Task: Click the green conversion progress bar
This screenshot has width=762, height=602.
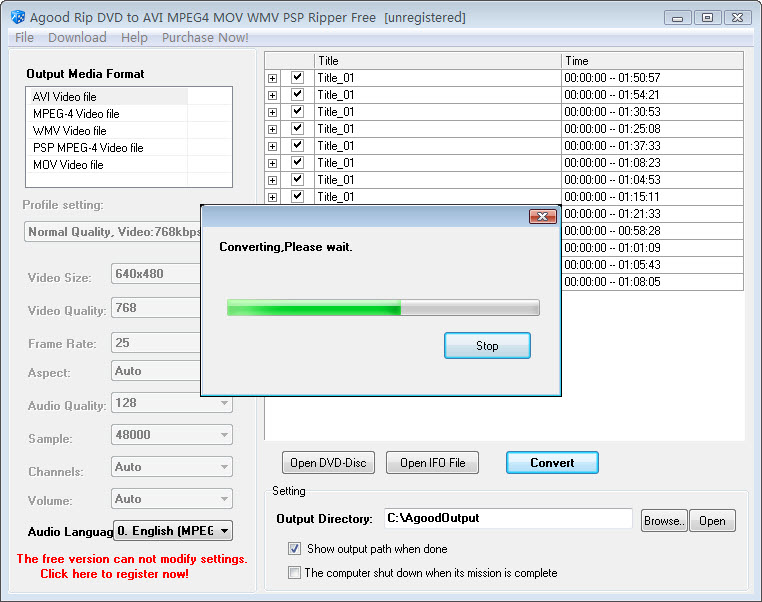Action: tap(383, 308)
